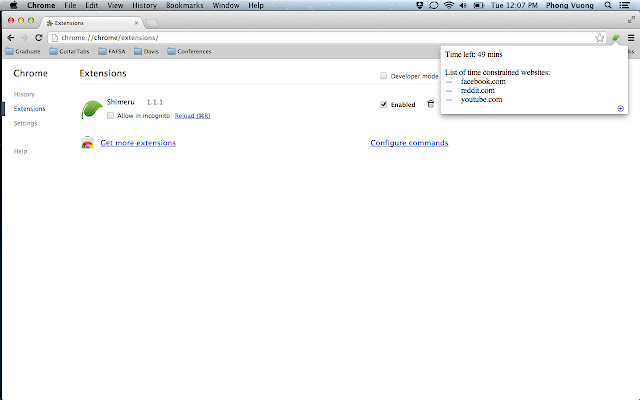Image resolution: width=640 pixels, height=400 pixels.
Task: Click the 'Time left: 49 mins' text
Action: [473, 54]
